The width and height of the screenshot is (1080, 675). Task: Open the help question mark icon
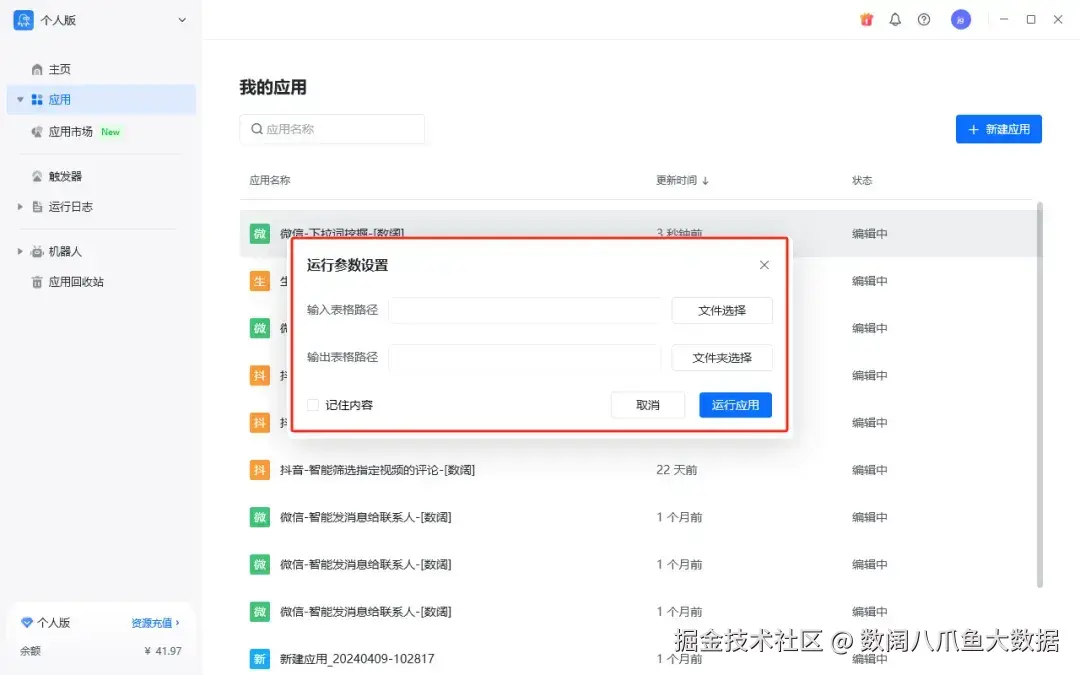click(924, 19)
